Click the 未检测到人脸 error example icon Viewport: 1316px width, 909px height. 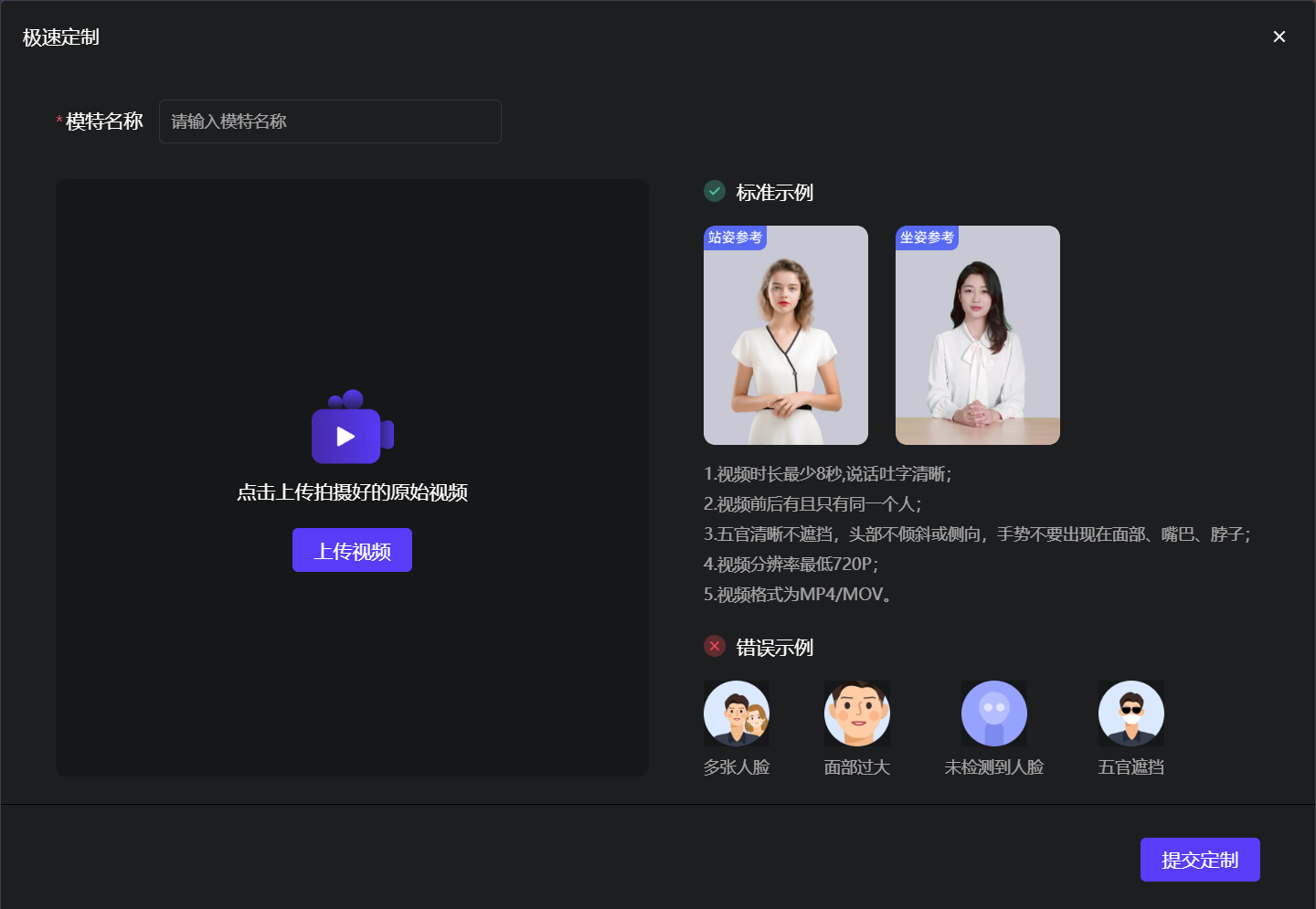[994, 713]
